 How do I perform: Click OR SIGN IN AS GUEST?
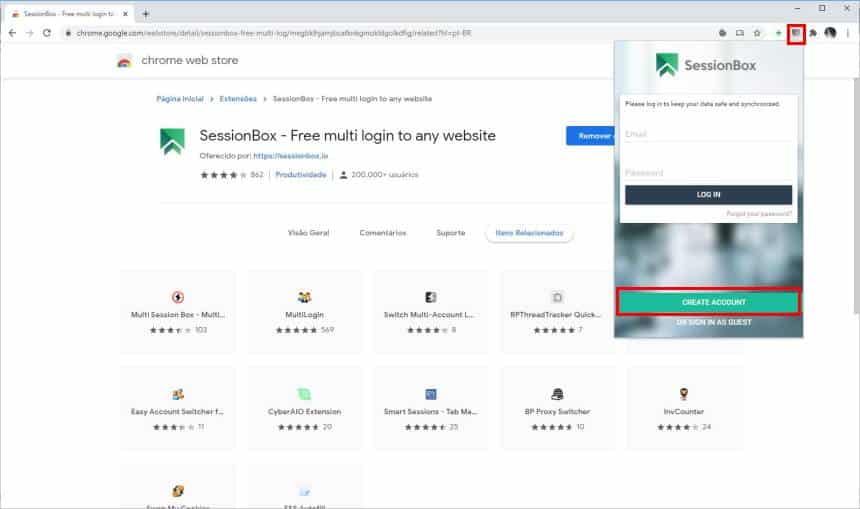[x=714, y=323]
